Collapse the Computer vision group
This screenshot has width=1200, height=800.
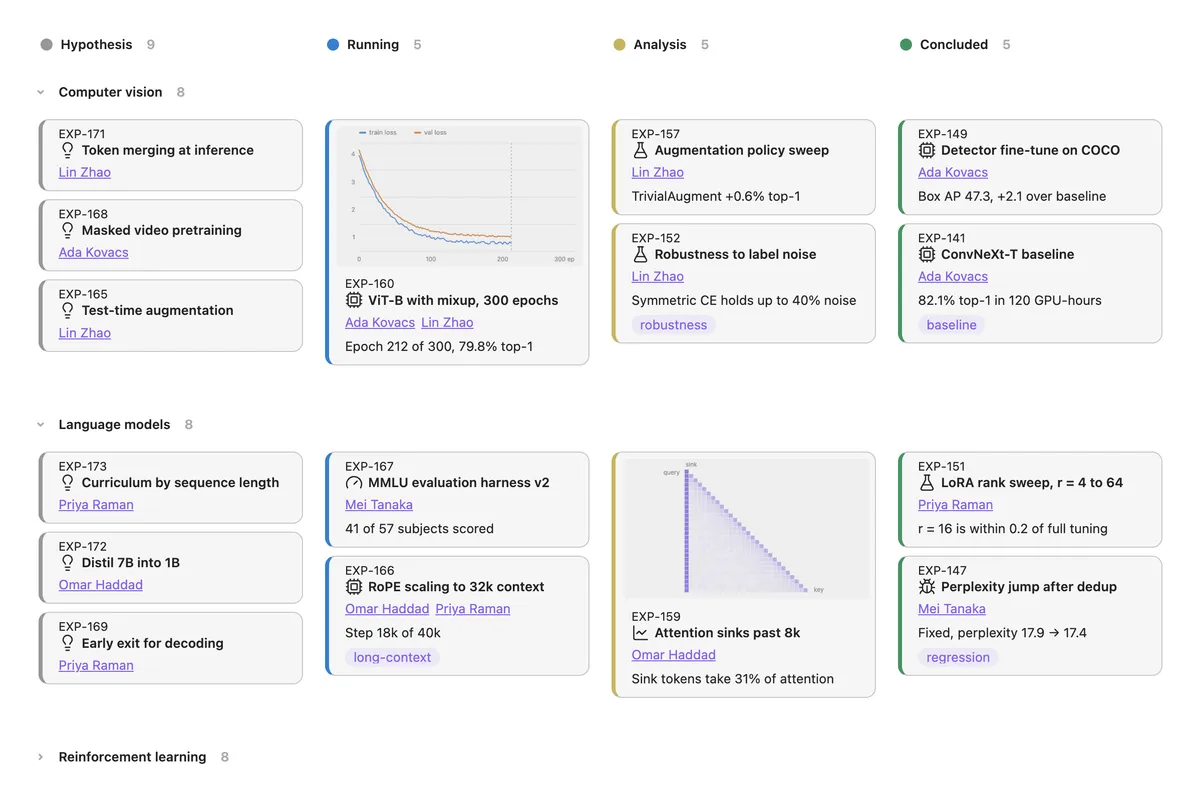[41, 92]
